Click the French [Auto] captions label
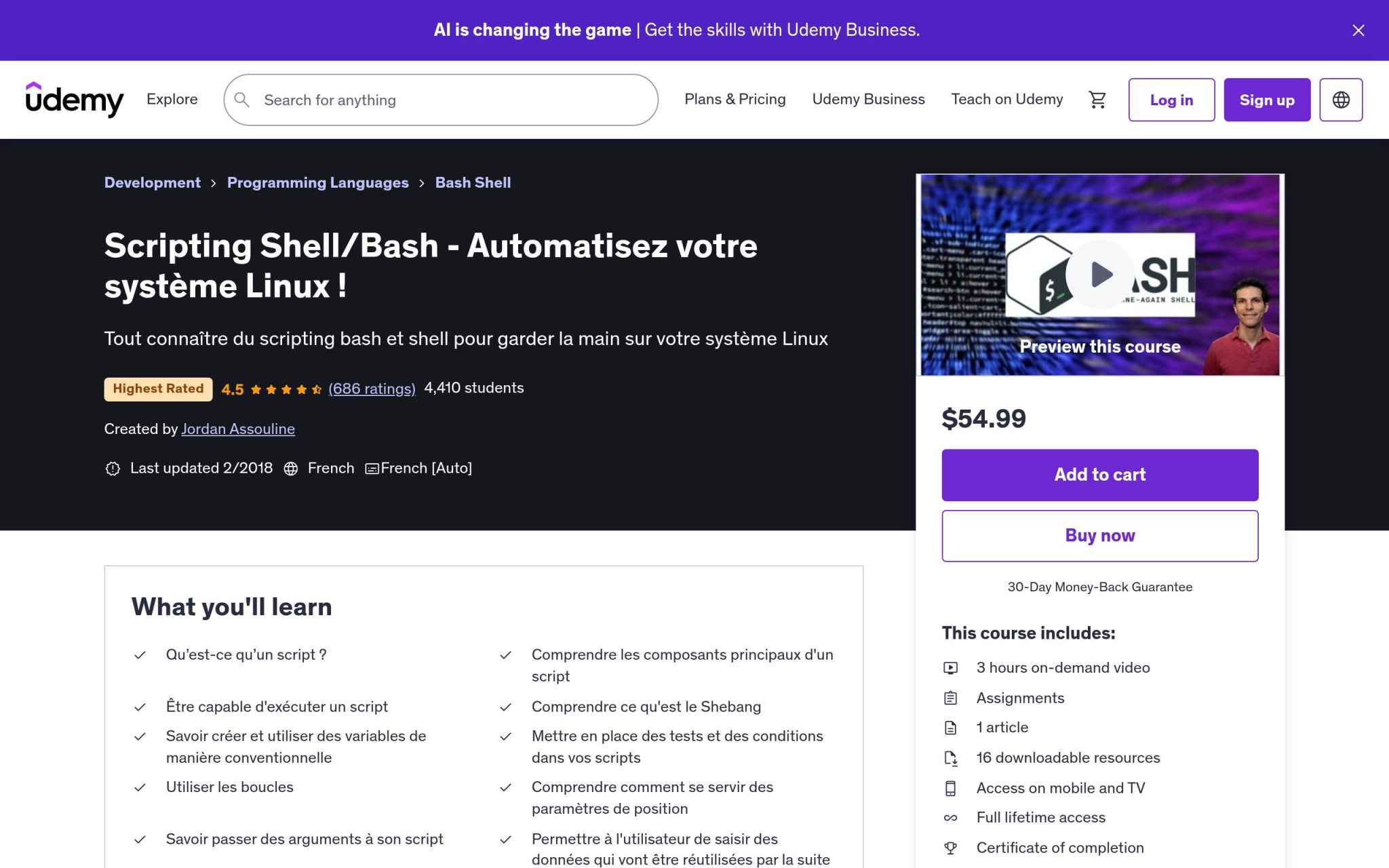1389x868 pixels. (x=427, y=468)
